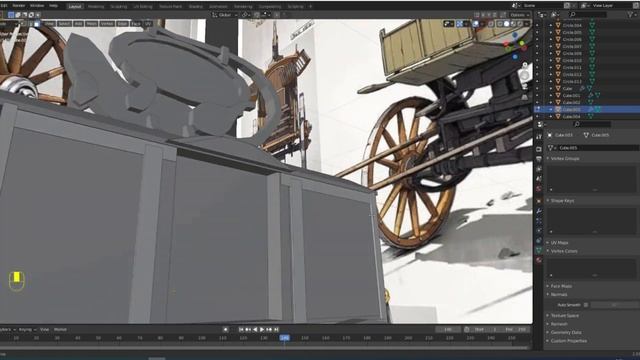Open the Global transform orientation dropdown

224,15
